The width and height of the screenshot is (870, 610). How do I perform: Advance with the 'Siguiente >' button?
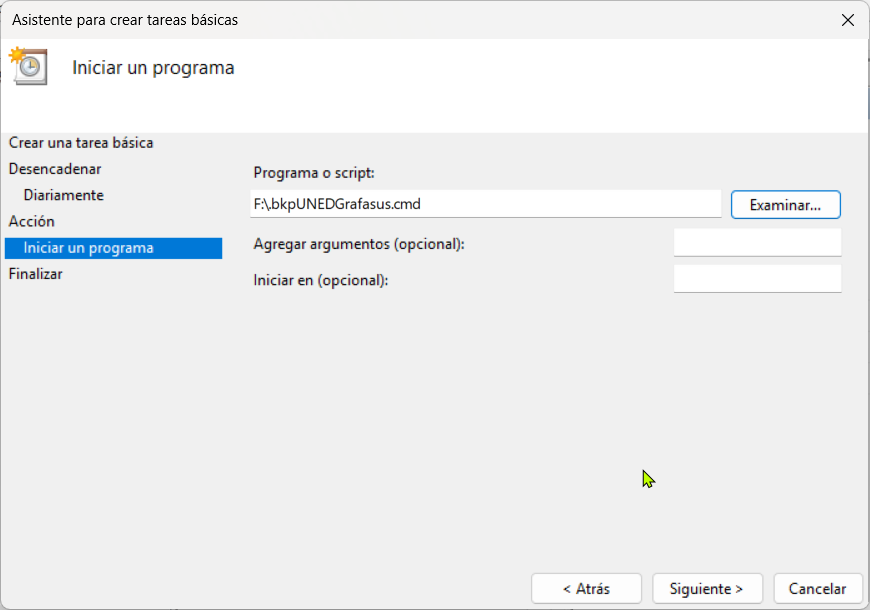click(707, 588)
